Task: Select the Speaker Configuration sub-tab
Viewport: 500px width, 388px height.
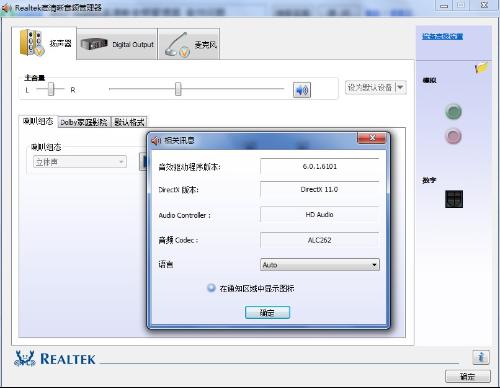Action: pos(38,121)
